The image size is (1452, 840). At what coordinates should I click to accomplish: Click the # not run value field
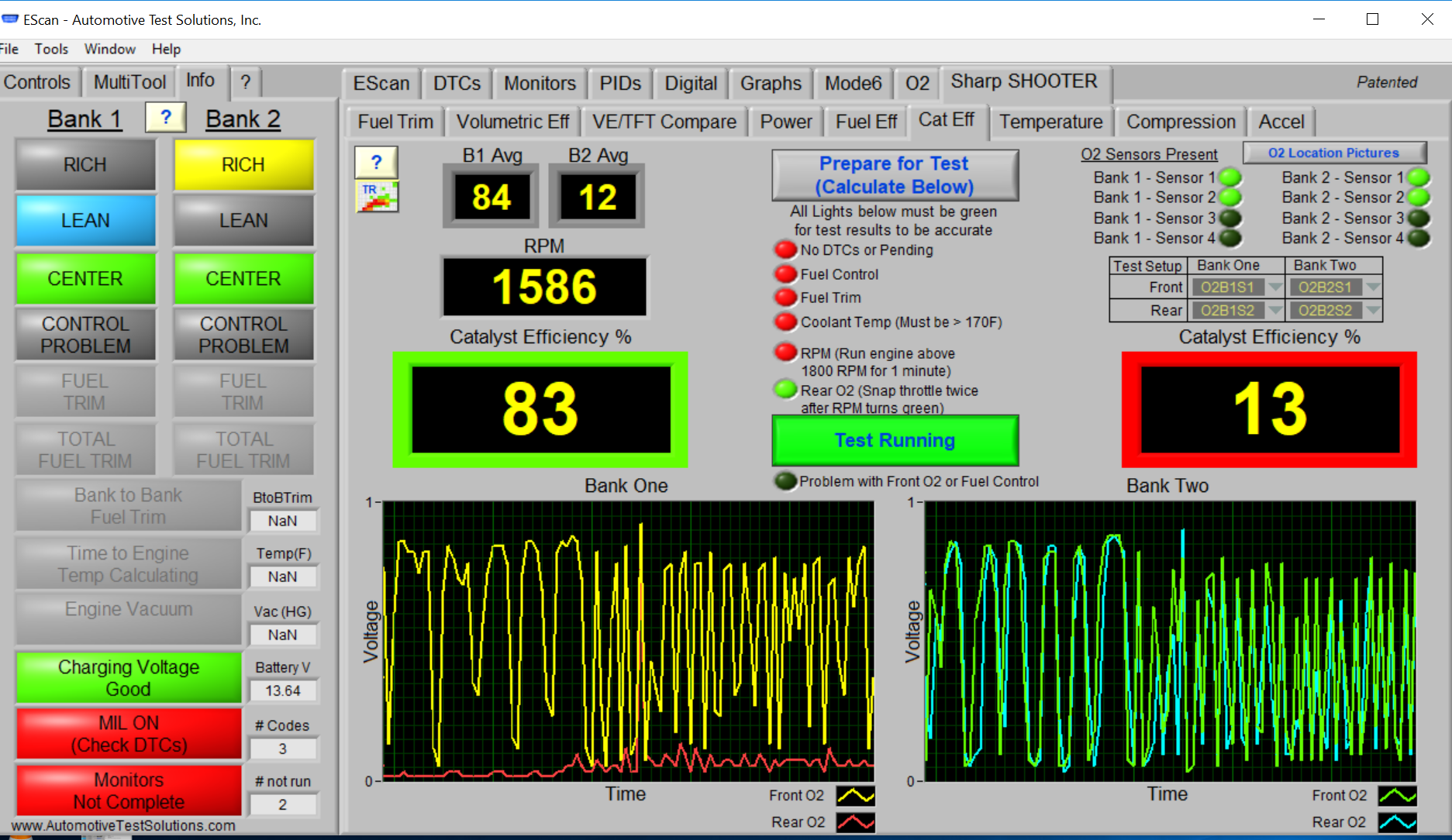click(x=282, y=804)
